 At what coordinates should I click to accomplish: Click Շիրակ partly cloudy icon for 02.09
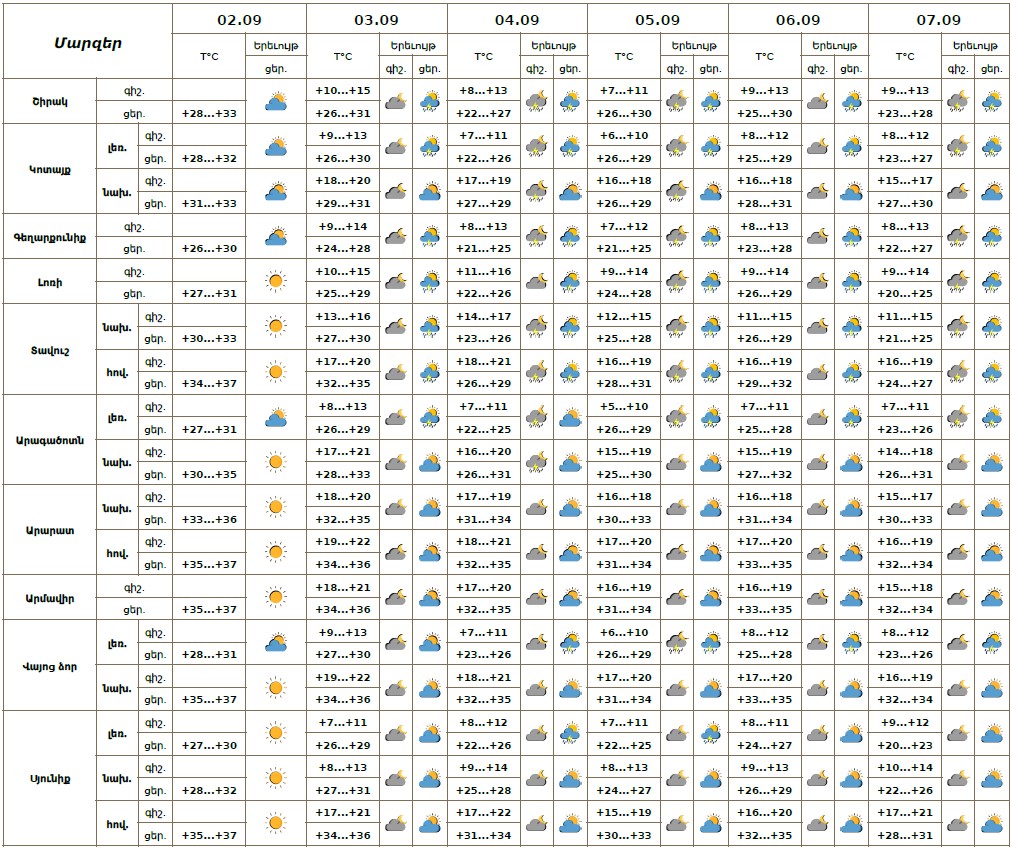tap(276, 101)
